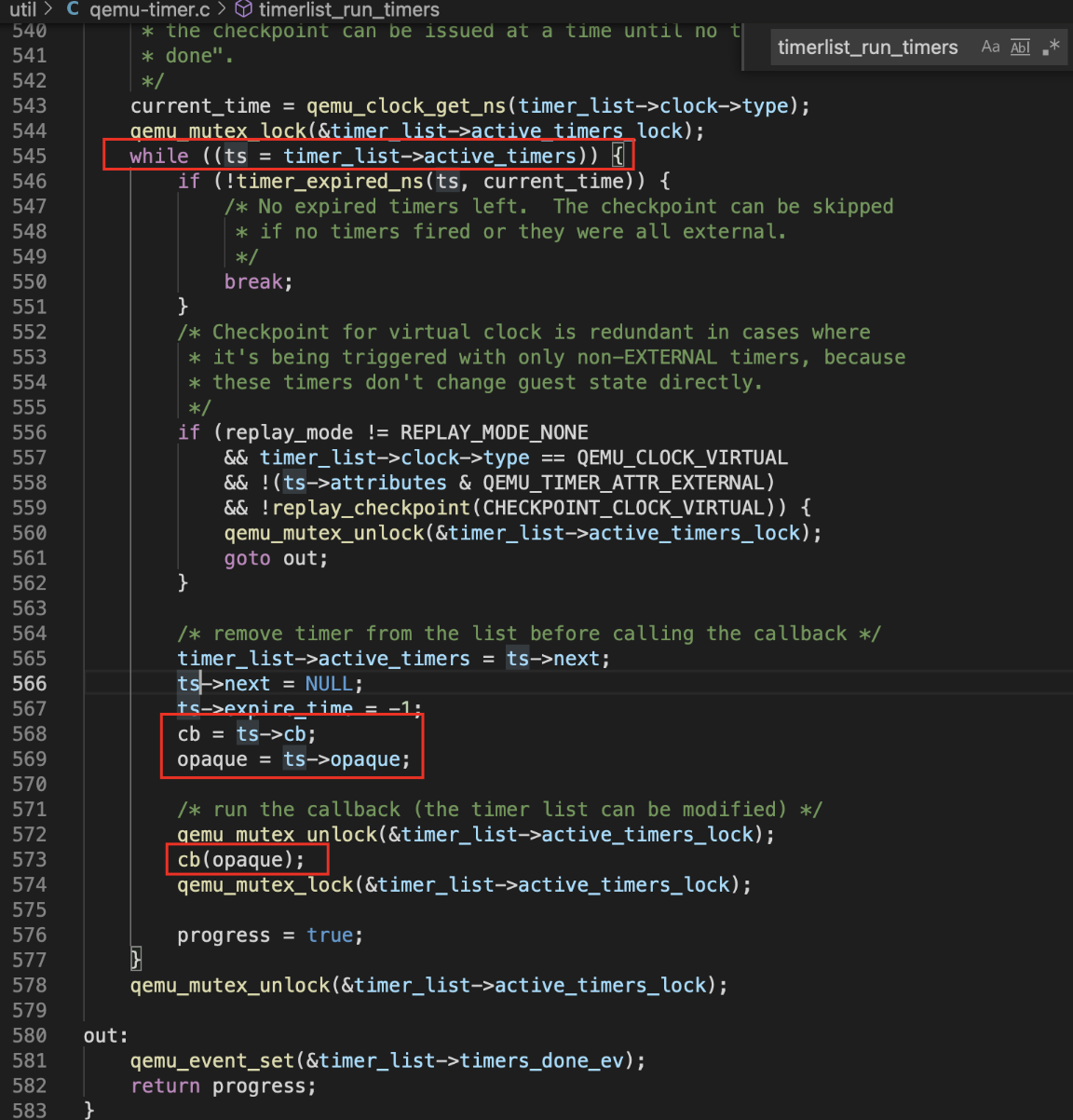Click line number 580
The height and width of the screenshot is (1120, 1073).
click(29, 1035)
